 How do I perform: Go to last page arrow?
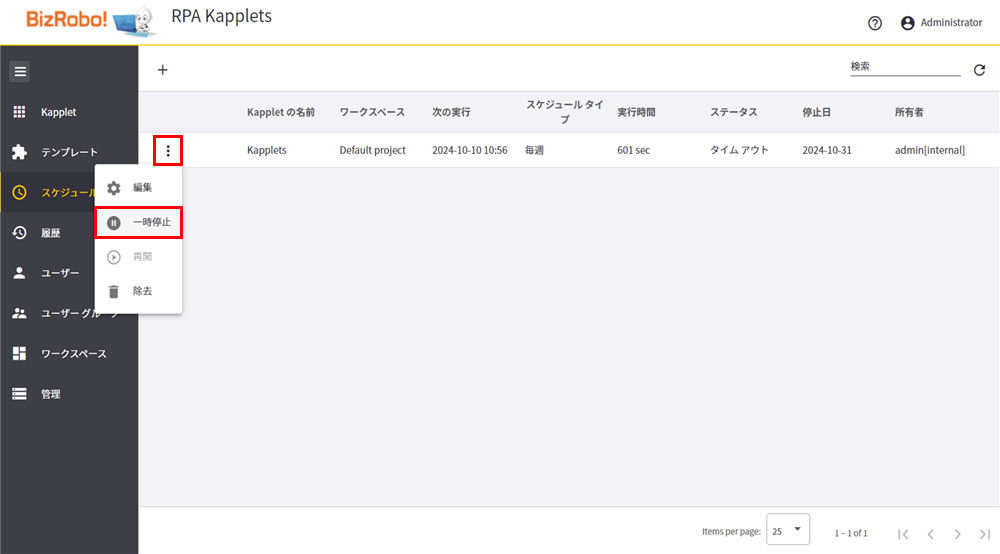(x=985, y=534)
